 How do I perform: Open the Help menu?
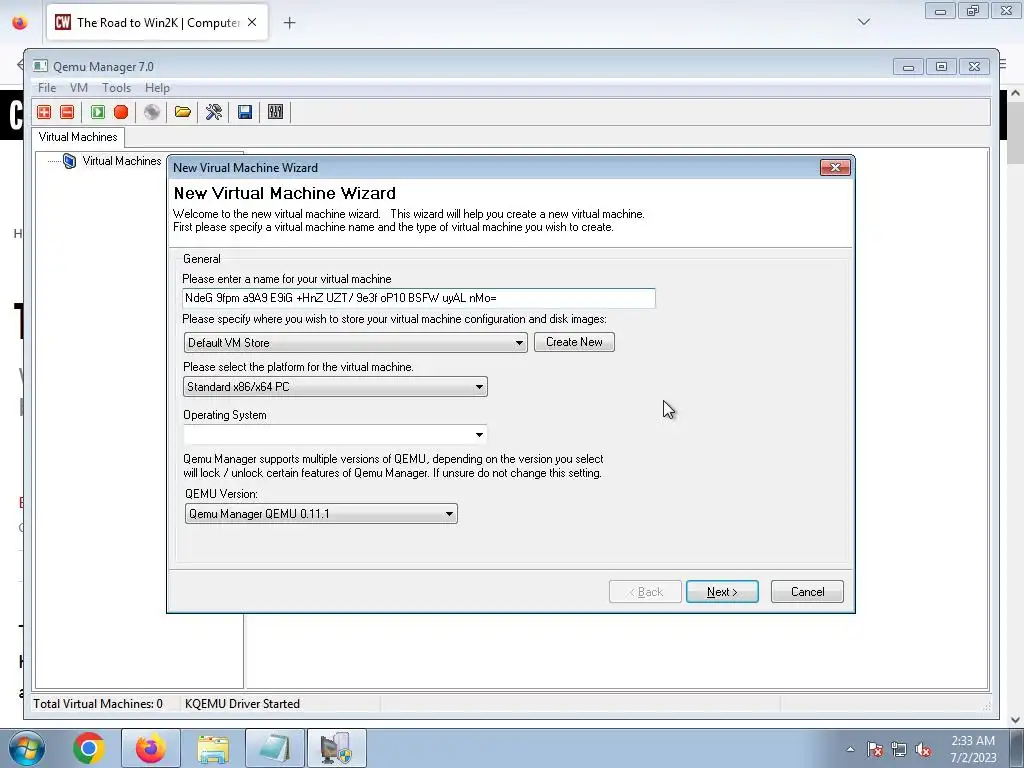coord(157,88)
